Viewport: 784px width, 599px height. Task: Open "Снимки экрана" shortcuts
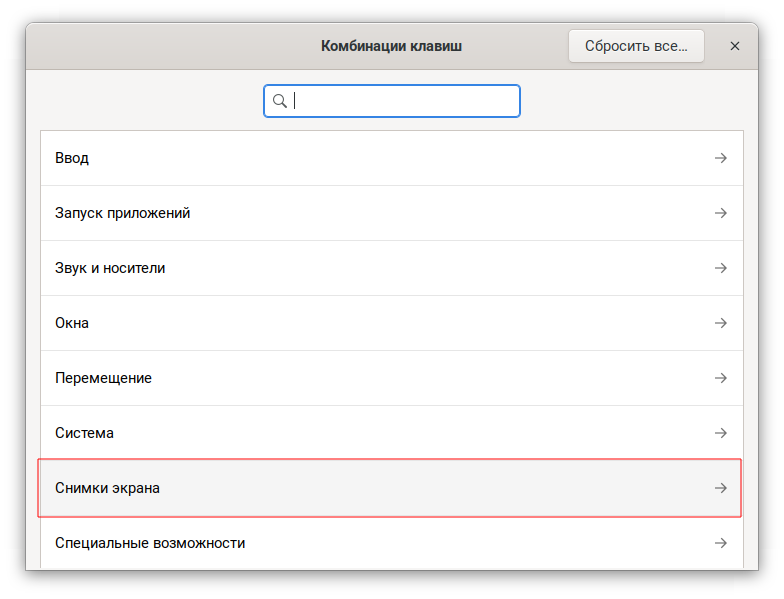click(390, 488)
